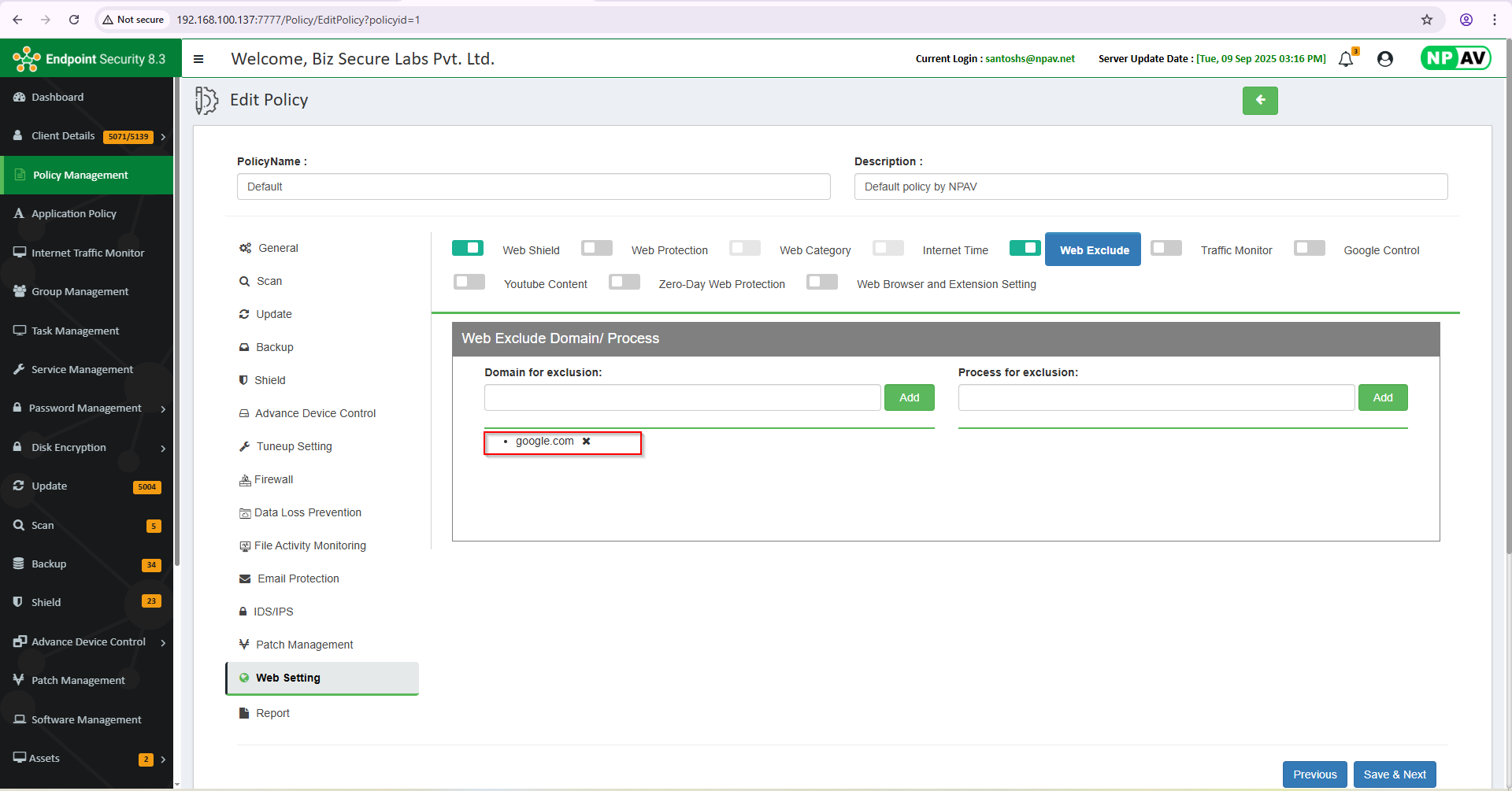Open the Firewall policy section
This screenshot has width=1512, height=791.
point(273,480)
